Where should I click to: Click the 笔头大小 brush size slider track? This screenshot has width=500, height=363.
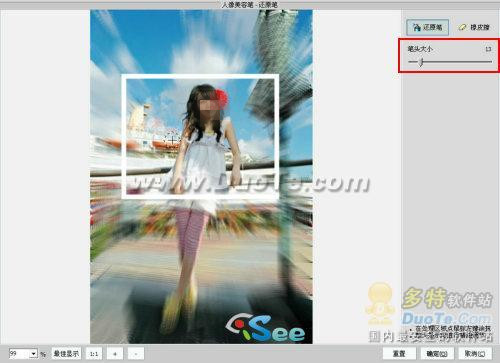(x=450, y=62)
